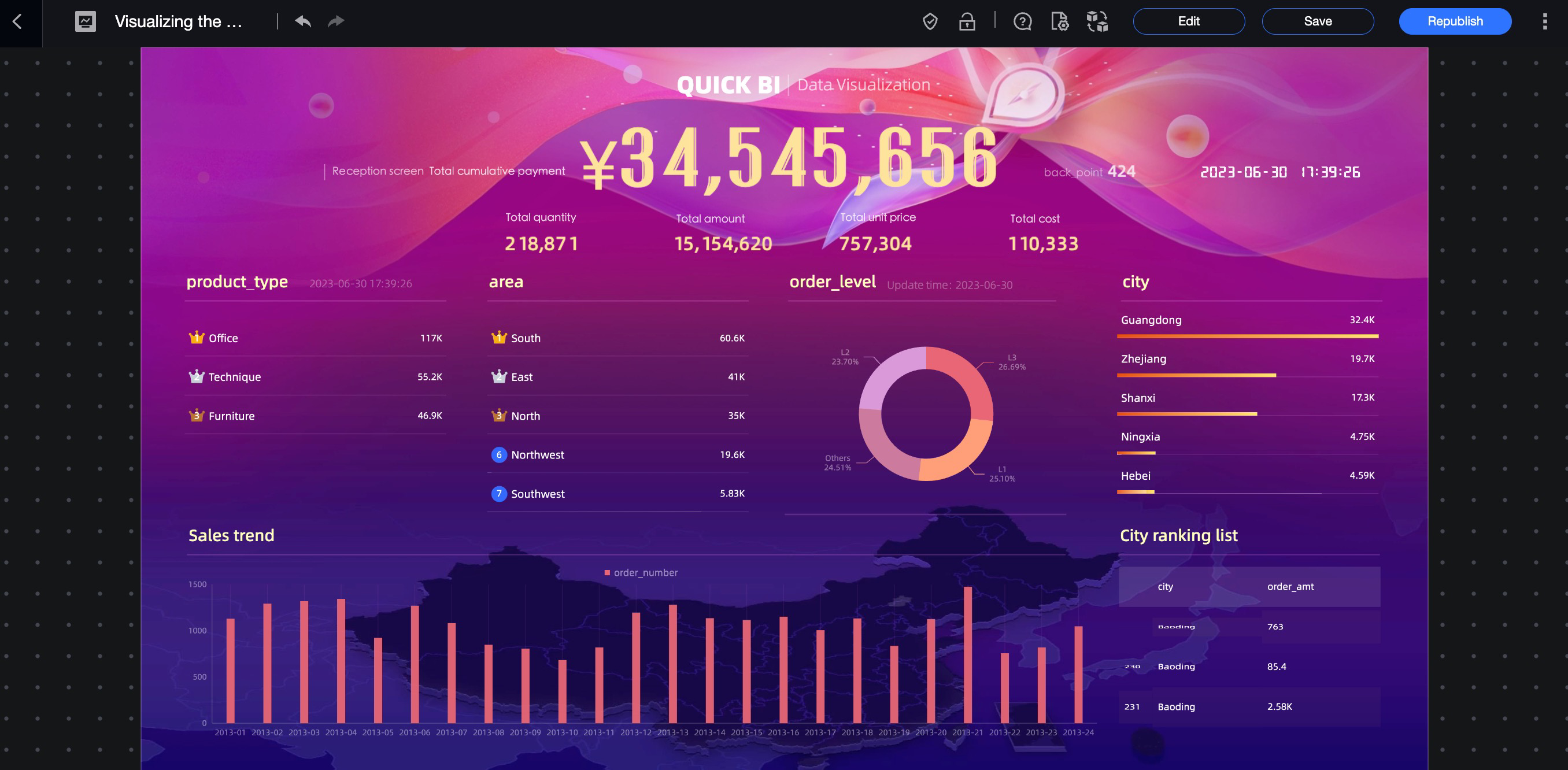Click the order_amt column header

point(1290,587)
